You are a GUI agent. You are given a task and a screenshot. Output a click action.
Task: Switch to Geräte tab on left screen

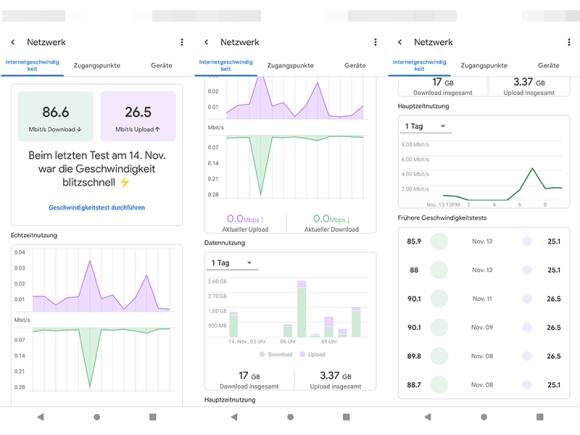(162, 65)
